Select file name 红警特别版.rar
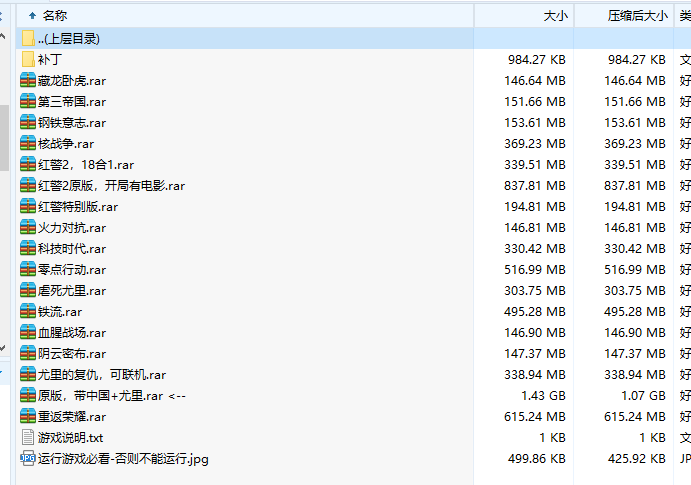Image resolution: width=691 pixels, height=485 pixels. (x=78, y=207)
